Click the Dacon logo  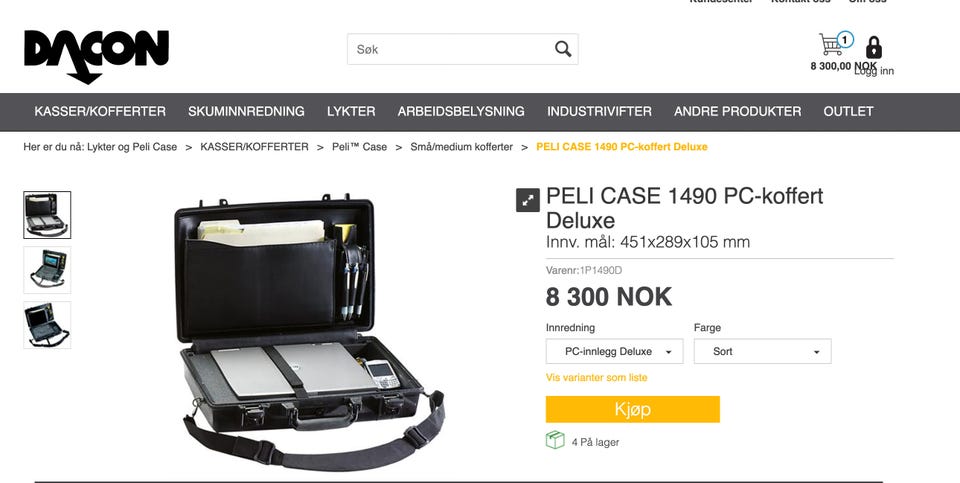click(x=96, y=56)
